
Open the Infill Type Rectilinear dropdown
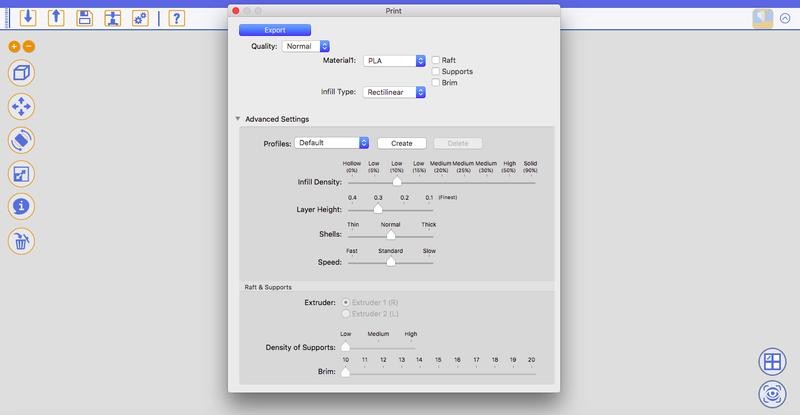coord(395,91)
